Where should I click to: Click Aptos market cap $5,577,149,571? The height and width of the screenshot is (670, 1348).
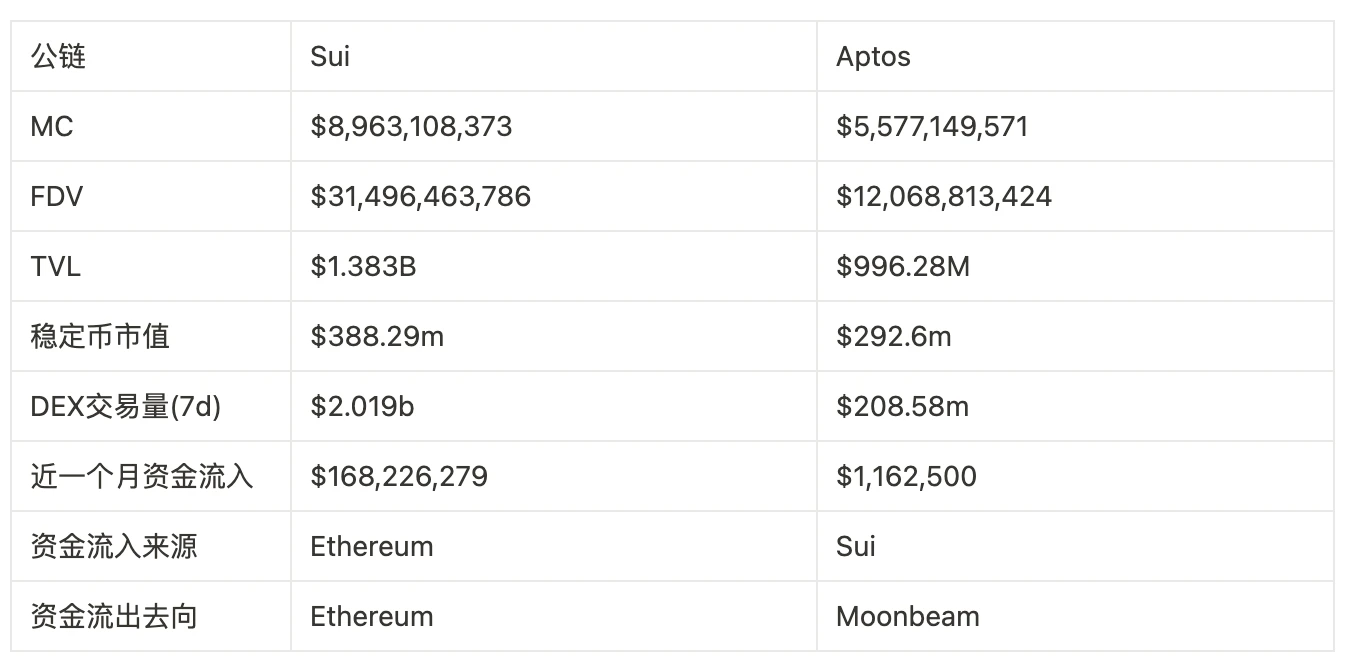click(x=932, y=127)
